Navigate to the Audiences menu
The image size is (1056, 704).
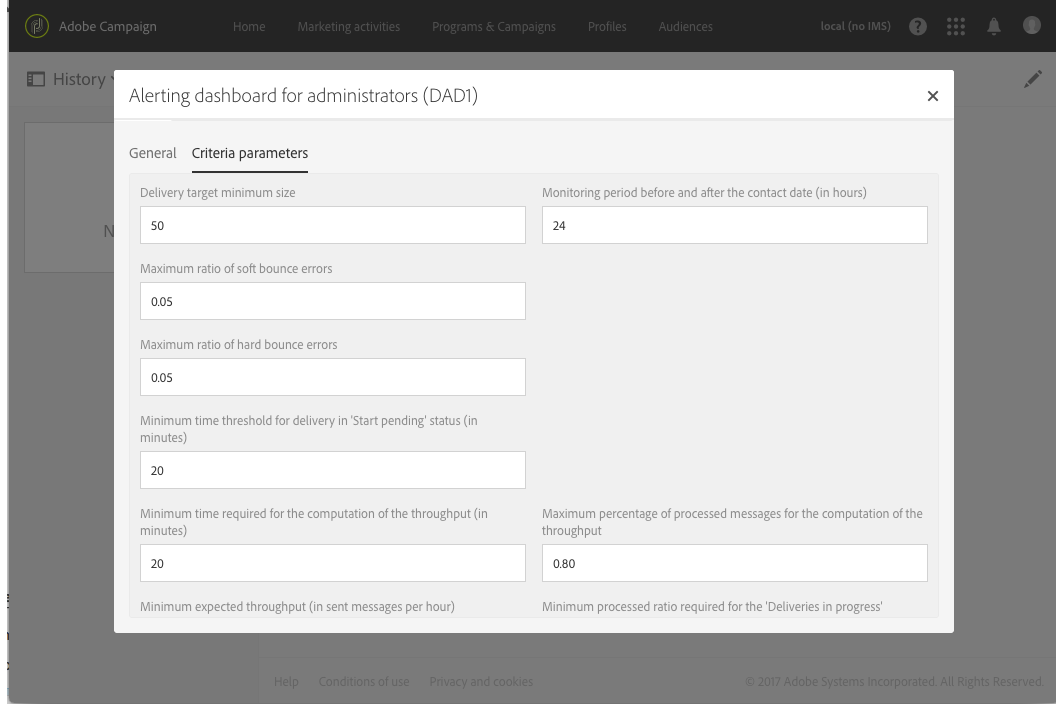pyautogui.click(x=686, y=27)
